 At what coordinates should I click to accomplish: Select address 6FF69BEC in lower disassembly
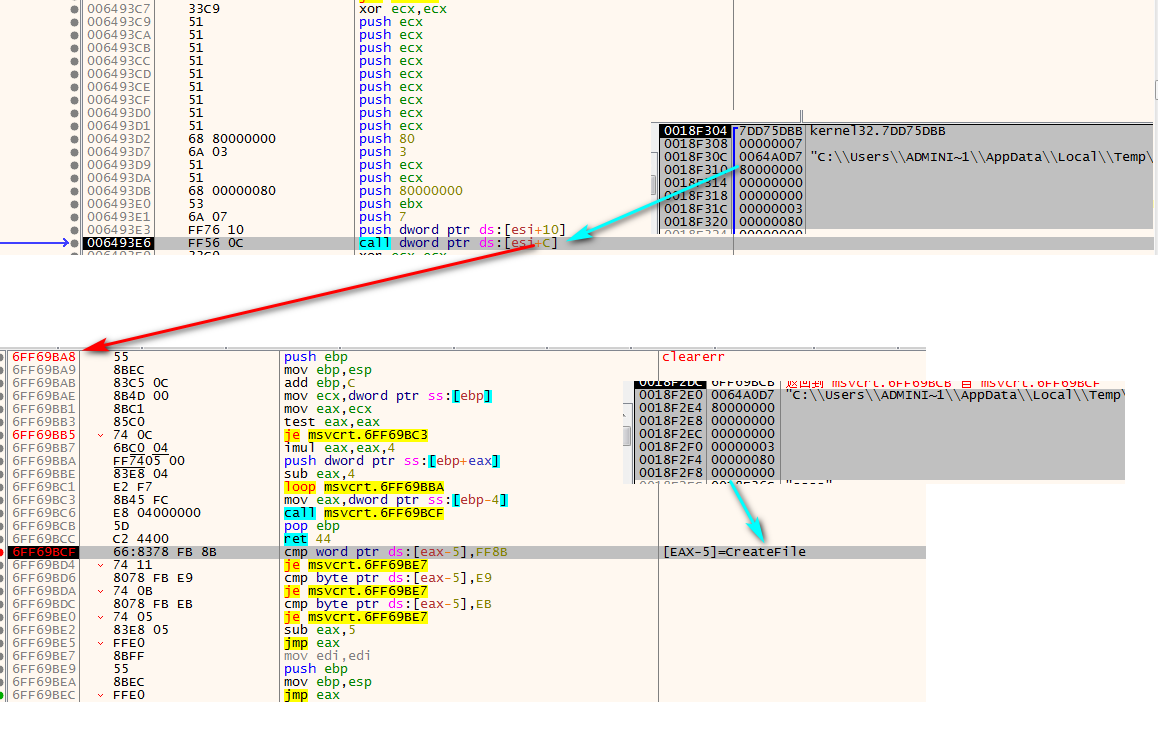(44, 695)
